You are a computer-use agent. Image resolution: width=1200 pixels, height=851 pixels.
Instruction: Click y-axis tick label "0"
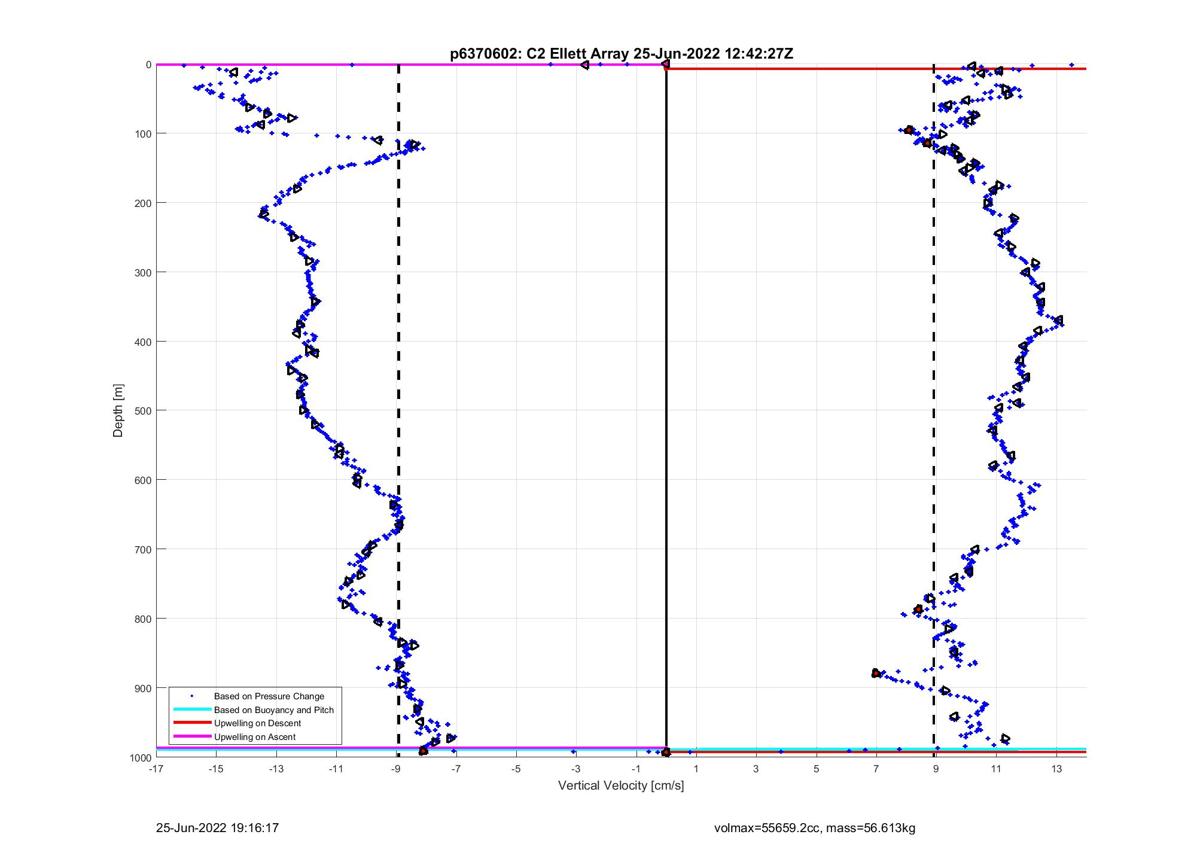[148, 65]
